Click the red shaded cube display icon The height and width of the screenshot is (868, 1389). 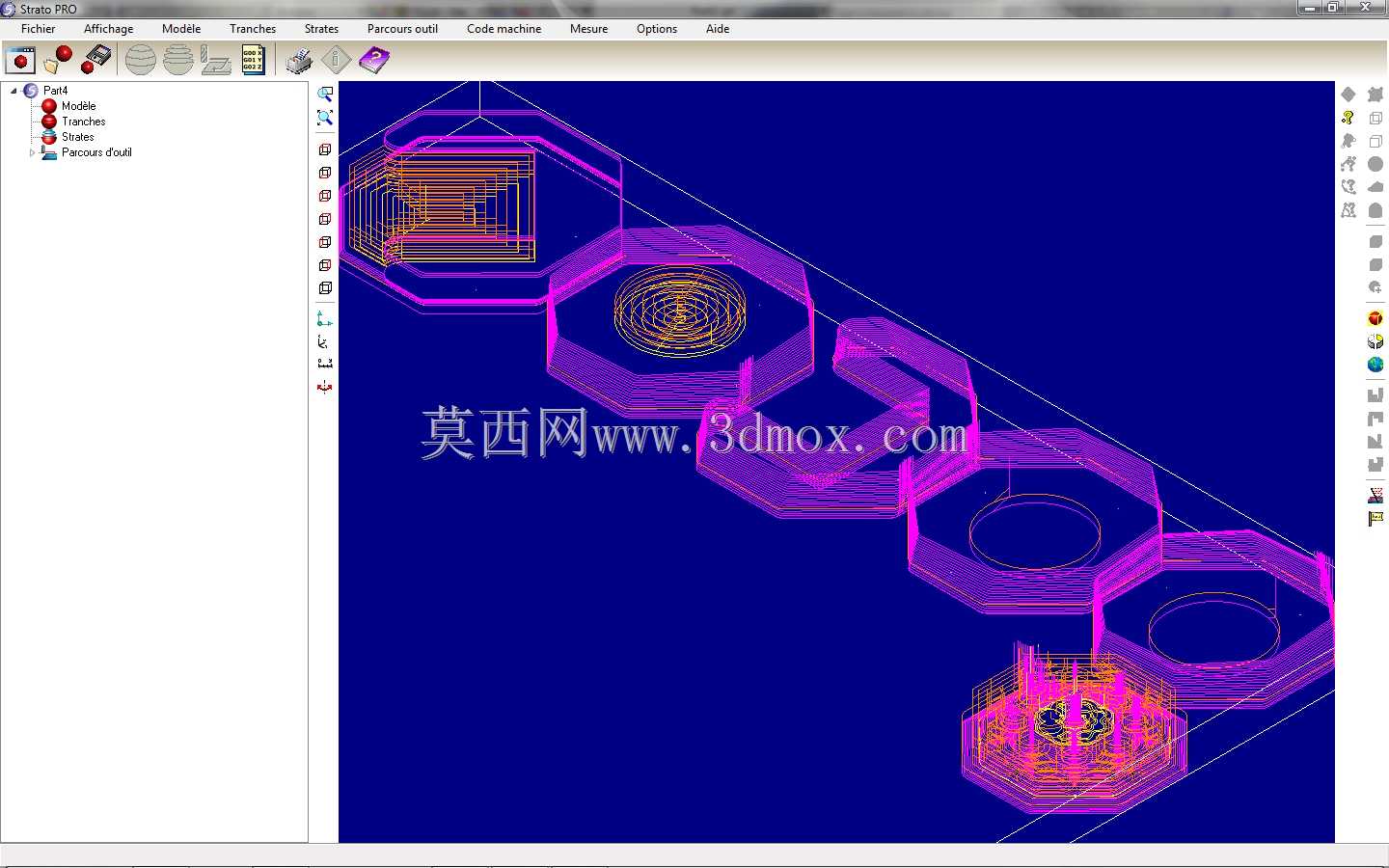[x=1375, y=318]
